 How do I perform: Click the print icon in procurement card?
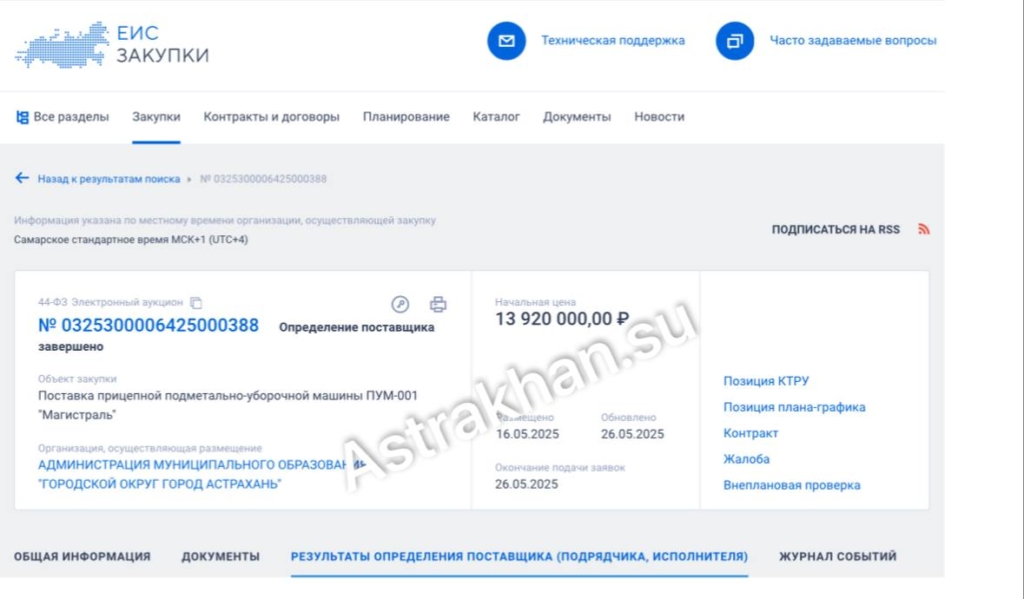(438, 304)
